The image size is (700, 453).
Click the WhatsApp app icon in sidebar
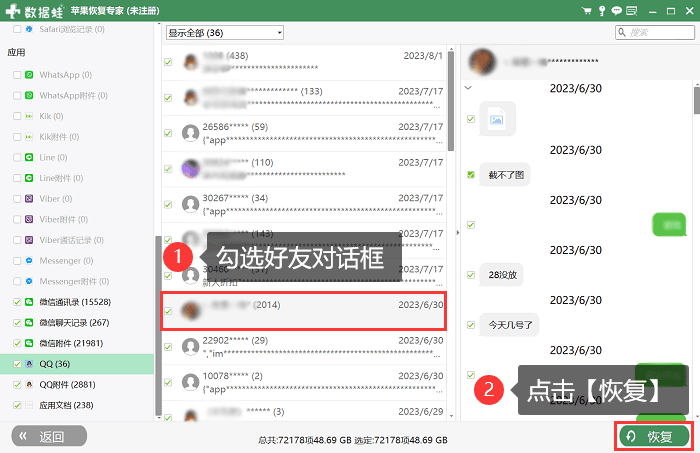point(29,75)
